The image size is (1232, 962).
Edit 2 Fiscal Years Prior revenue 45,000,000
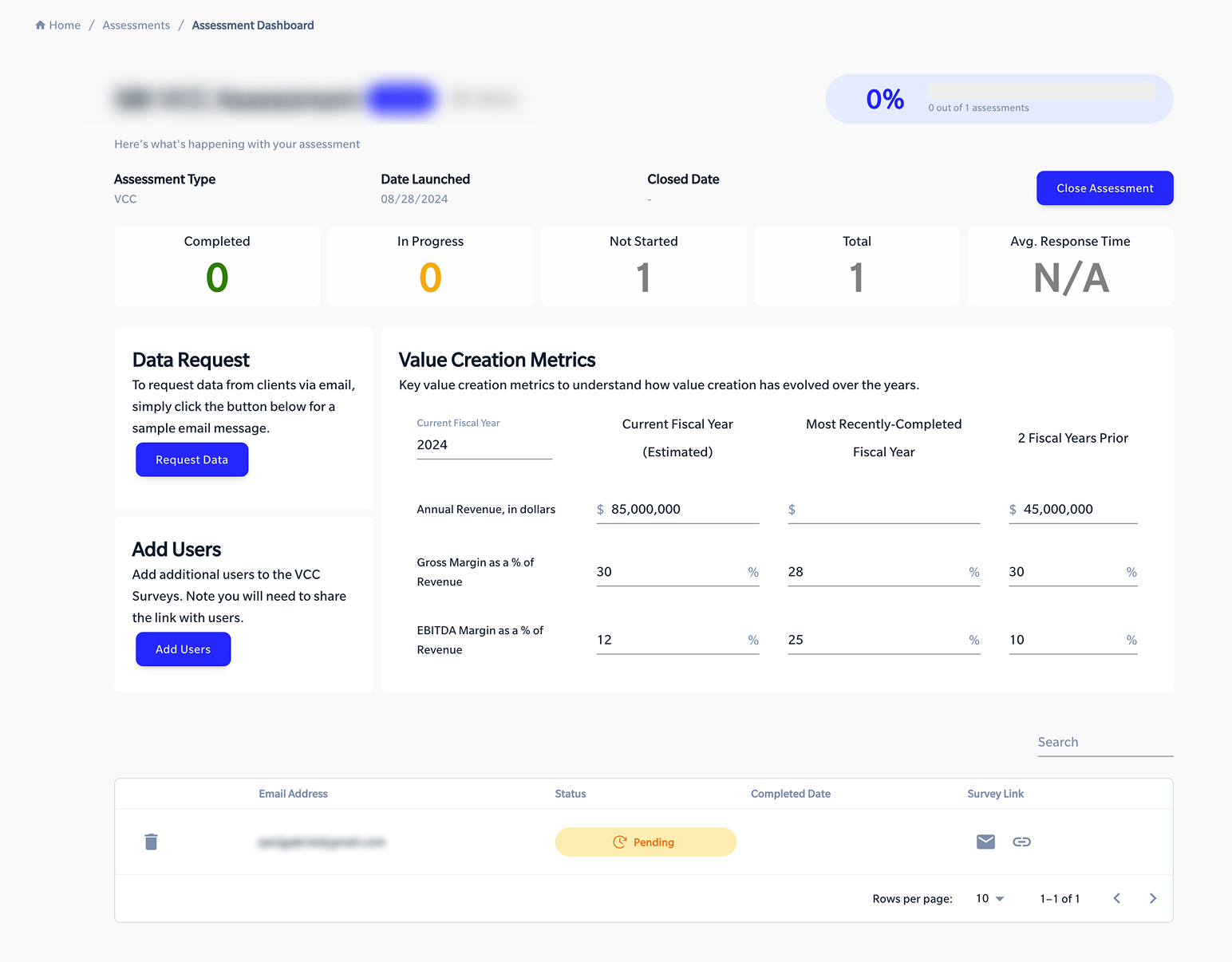1072,509
